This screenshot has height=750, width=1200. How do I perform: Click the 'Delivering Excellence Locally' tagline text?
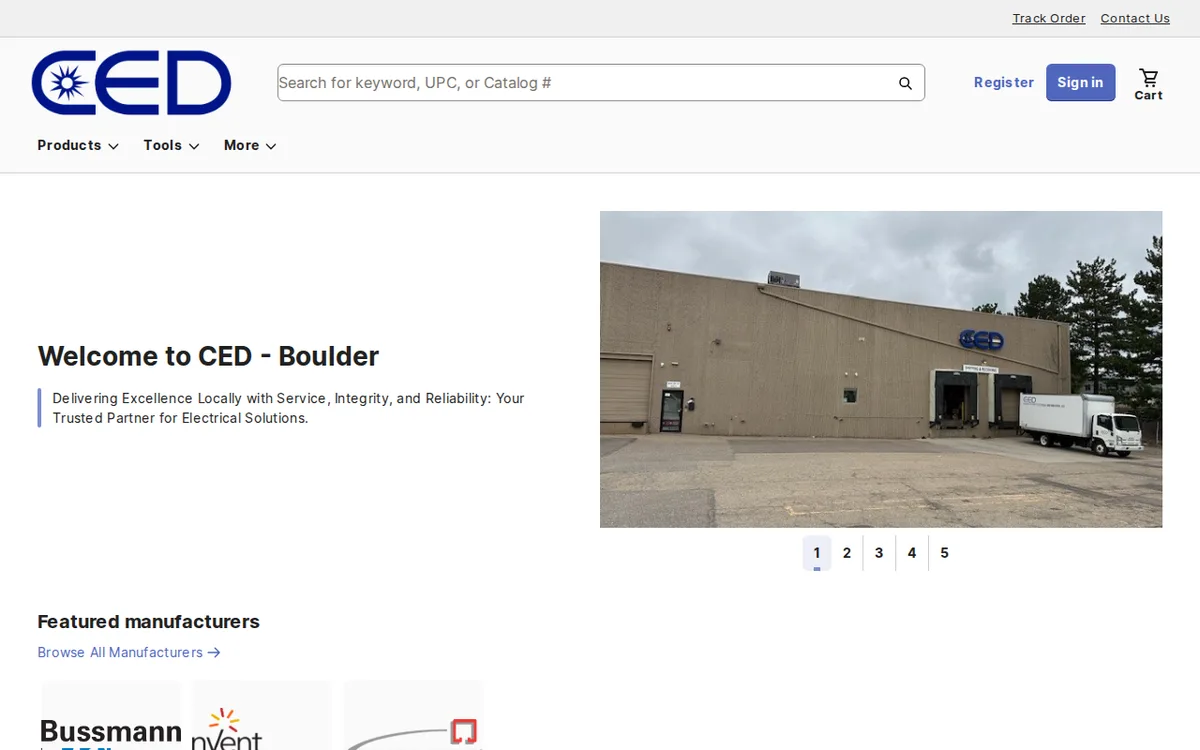pyautogui.click(x=288, y=408)
